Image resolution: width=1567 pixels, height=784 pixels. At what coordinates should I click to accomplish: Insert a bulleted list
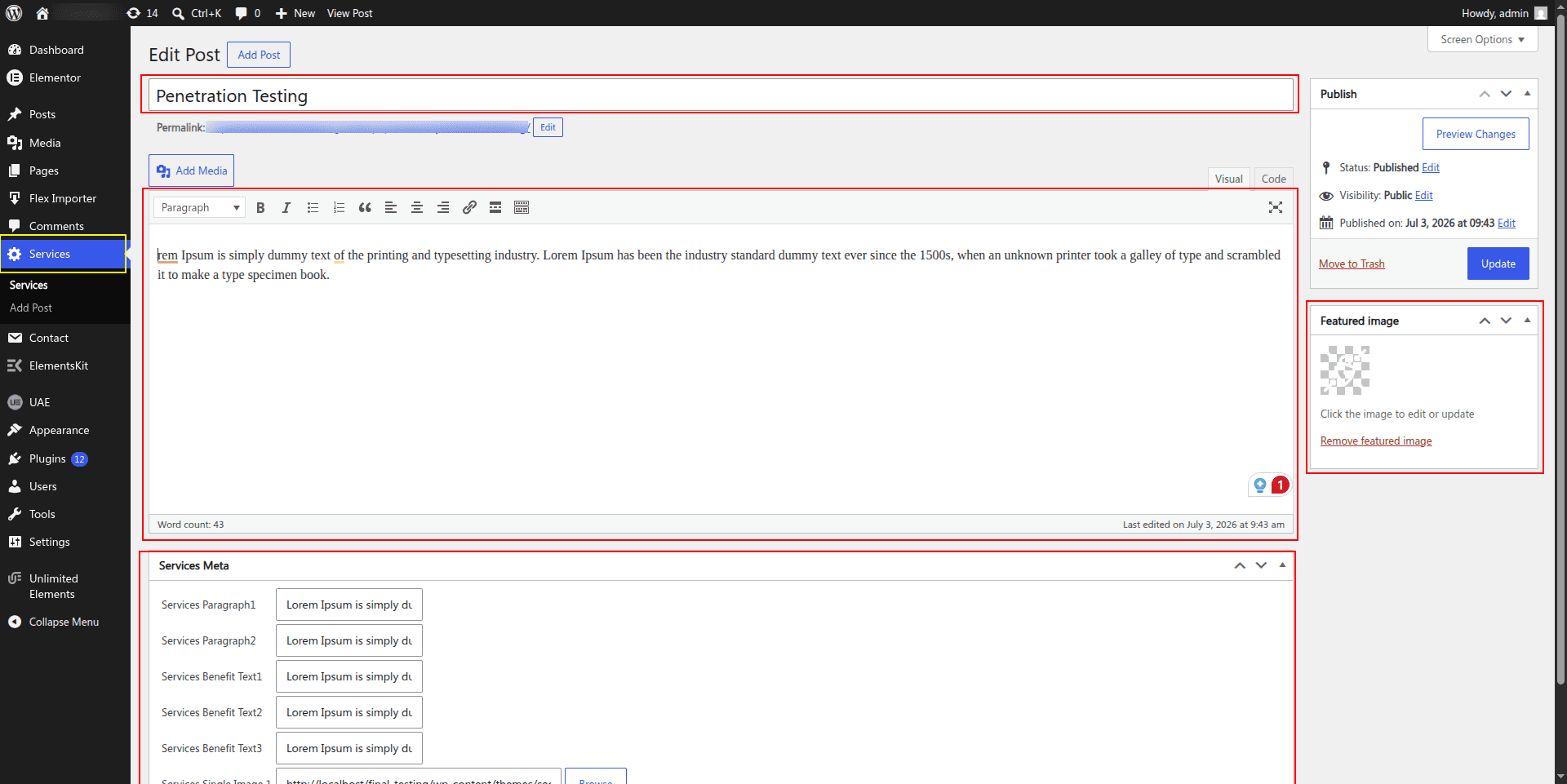(313, 208)
